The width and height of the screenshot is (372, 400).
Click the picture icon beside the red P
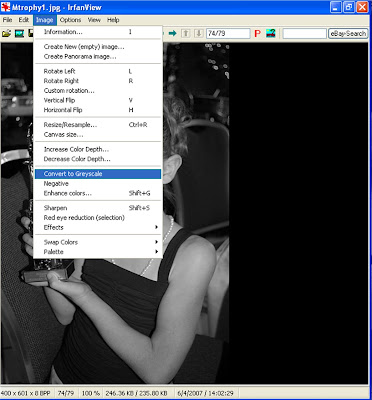click(x=271, y=33)
